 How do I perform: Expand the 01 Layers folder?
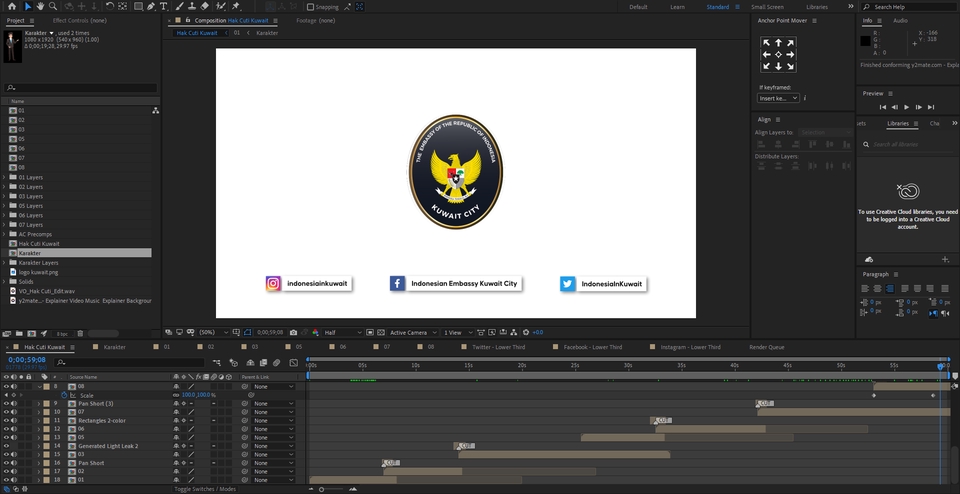[x=5, y=178]
